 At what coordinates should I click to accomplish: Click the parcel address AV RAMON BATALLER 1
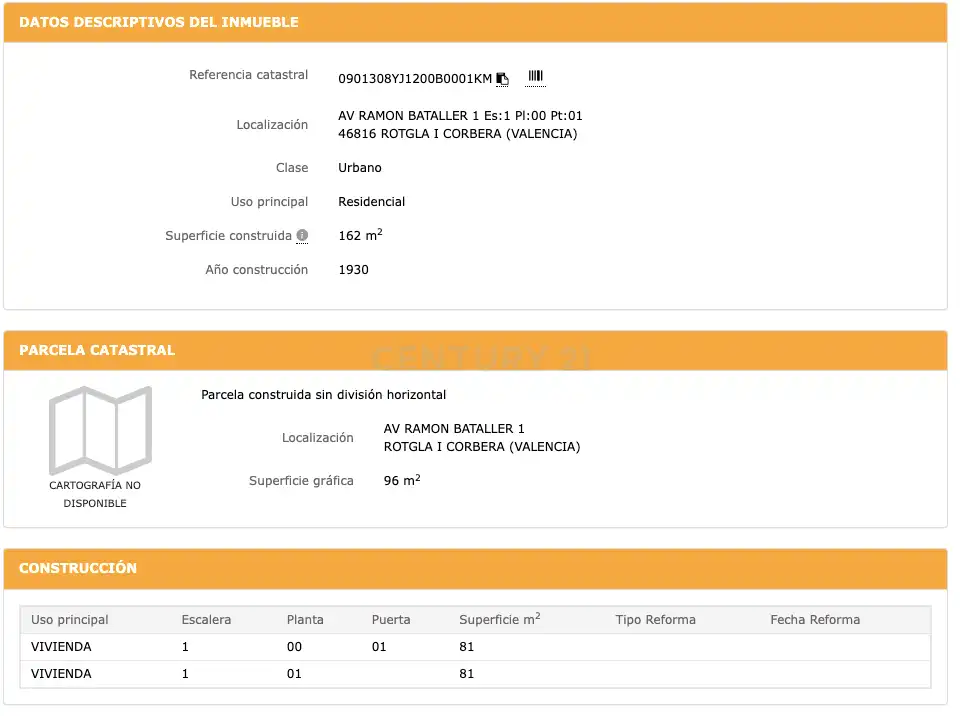[x=454, y=429]
